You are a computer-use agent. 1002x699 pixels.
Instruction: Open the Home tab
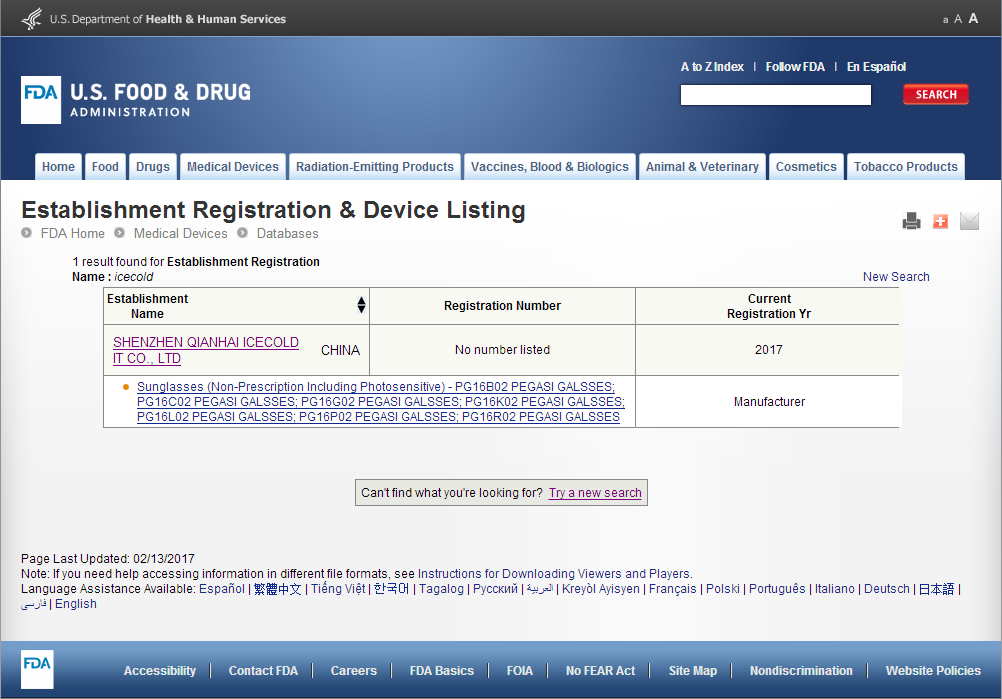click(58, 167)
